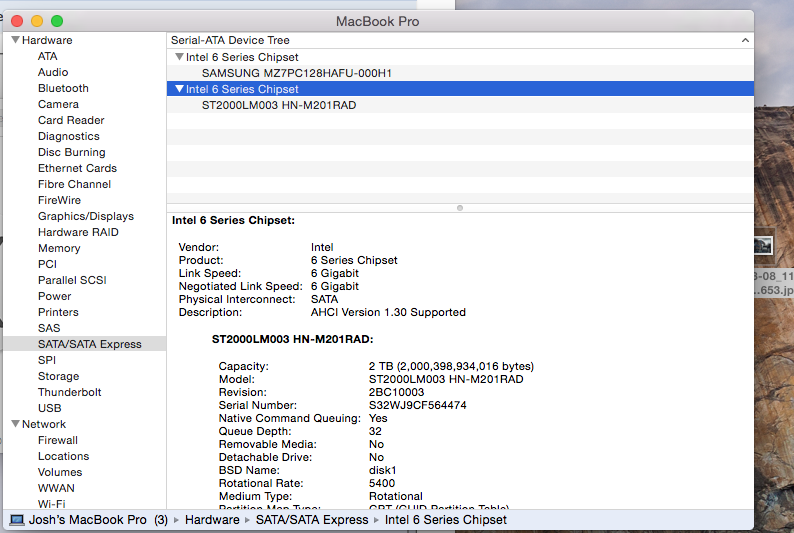Minimize the MacBook Pro window
The image size is (794, 533).
click(x=37, y=21)
